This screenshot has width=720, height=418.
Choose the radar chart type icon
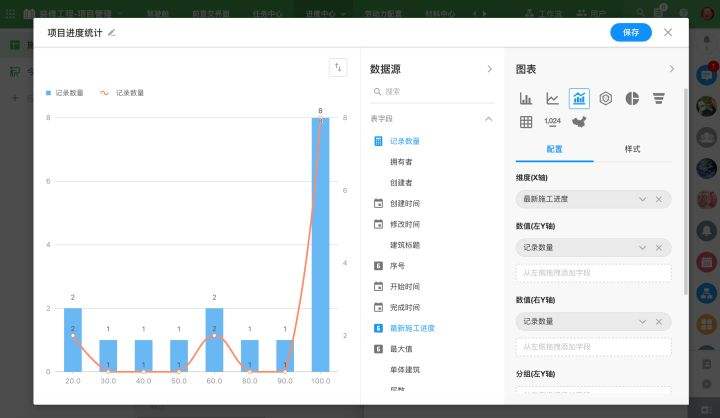coord(605,98)
